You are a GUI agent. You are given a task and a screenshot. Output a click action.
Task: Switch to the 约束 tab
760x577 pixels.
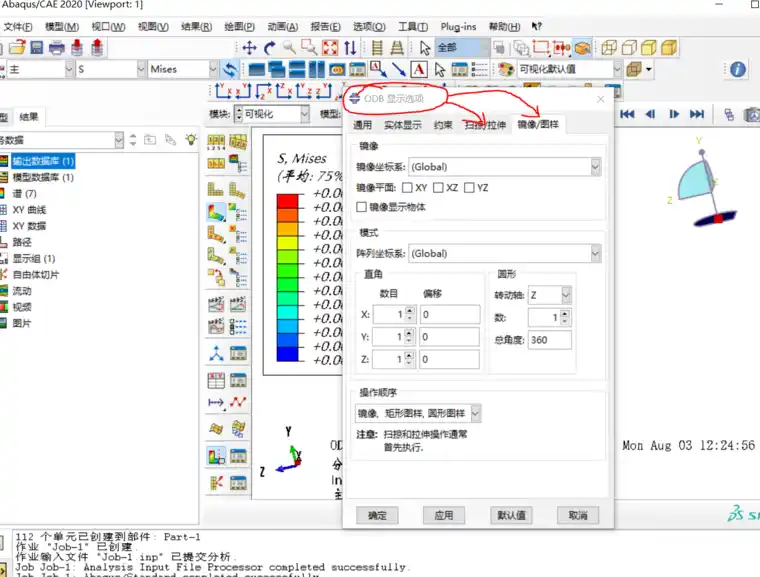(x=443, y=125)
